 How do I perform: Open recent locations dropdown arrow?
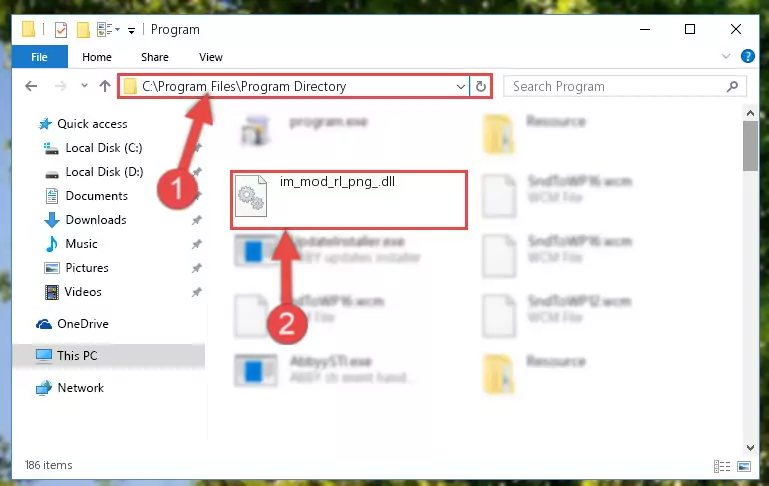click(x=84, y=86)
